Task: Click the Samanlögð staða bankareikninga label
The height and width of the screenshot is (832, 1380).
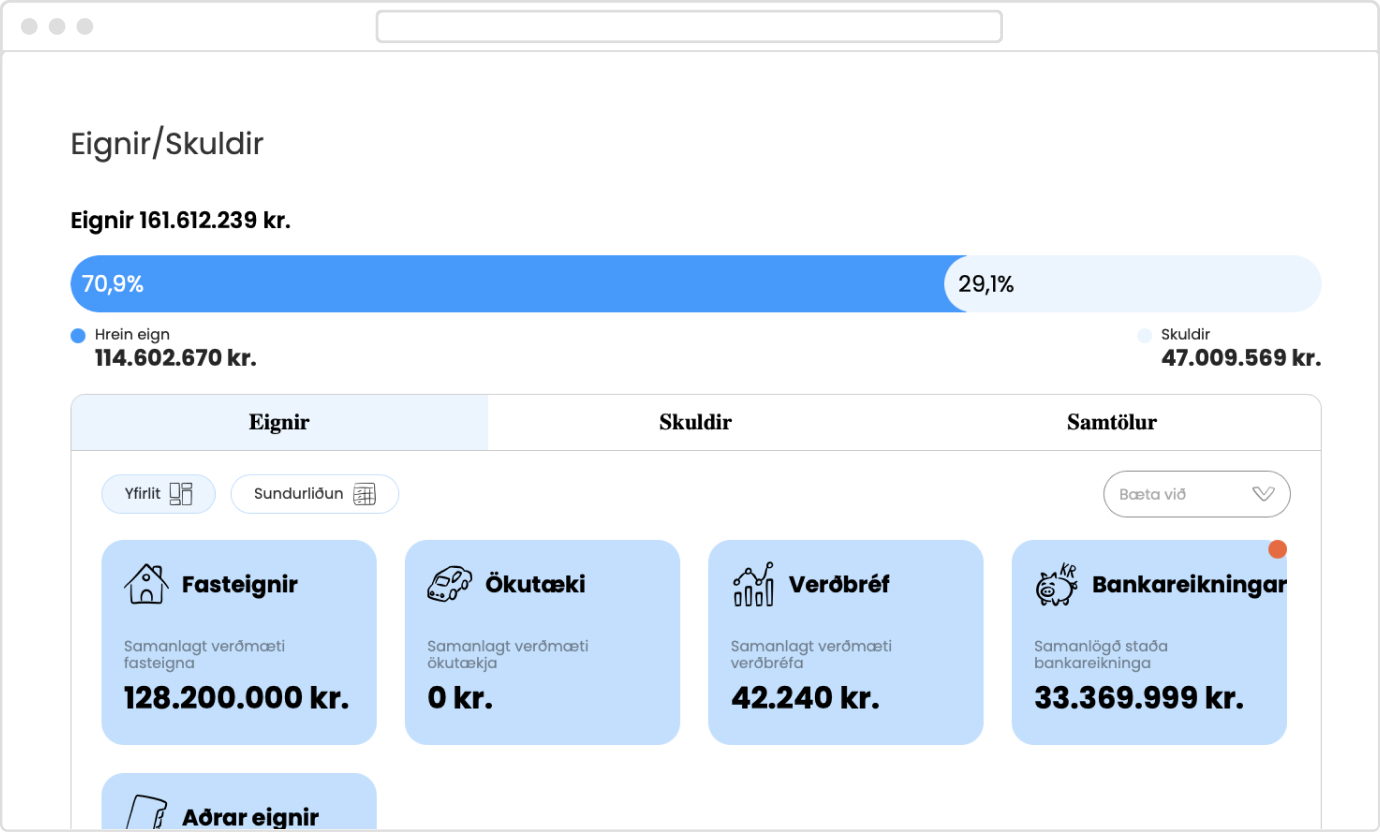Action: (x=1101, y=654)
